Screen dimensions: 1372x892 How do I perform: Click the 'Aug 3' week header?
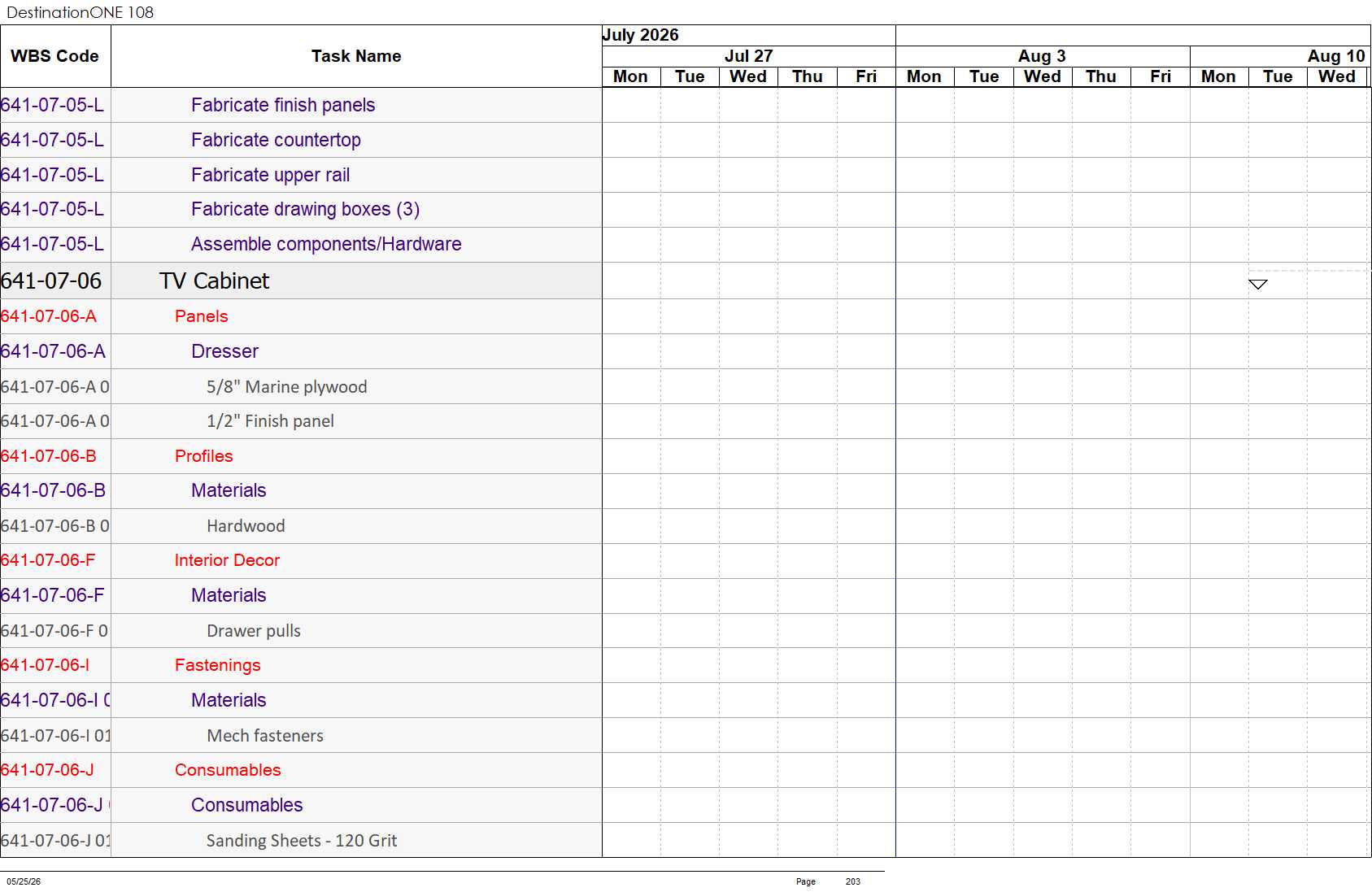[x=1042, y=56]
